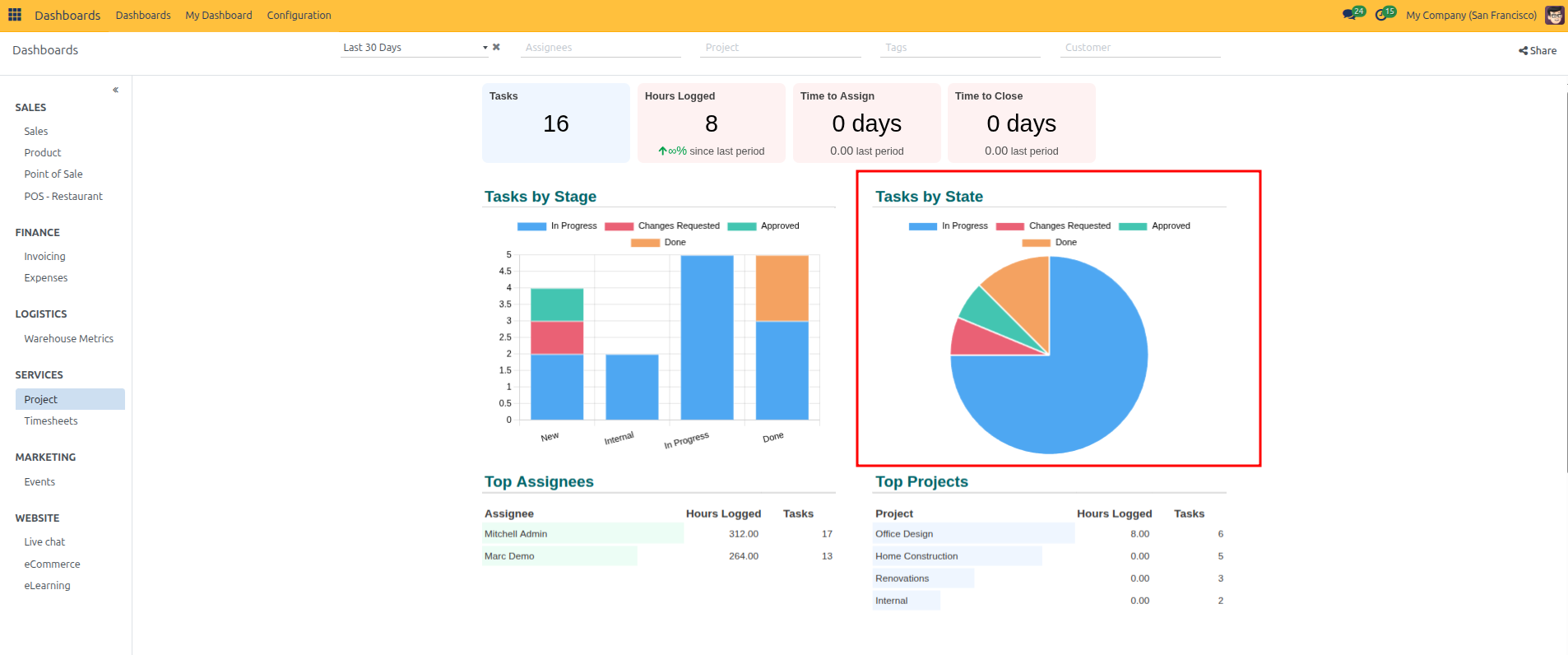
Task: Hide Changes Requested series in Tasks by Stage
Action: pos(662,225)
